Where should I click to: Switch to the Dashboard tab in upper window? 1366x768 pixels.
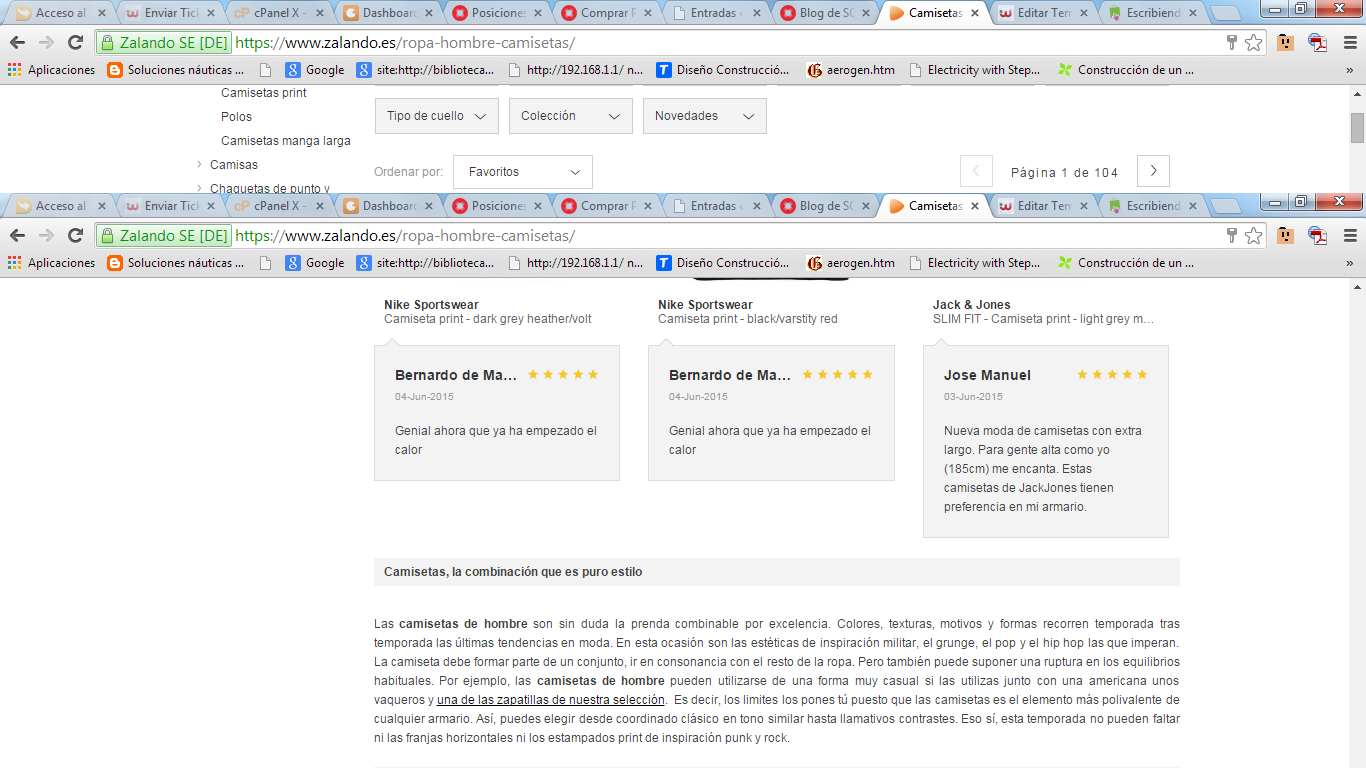coord(390,13)
